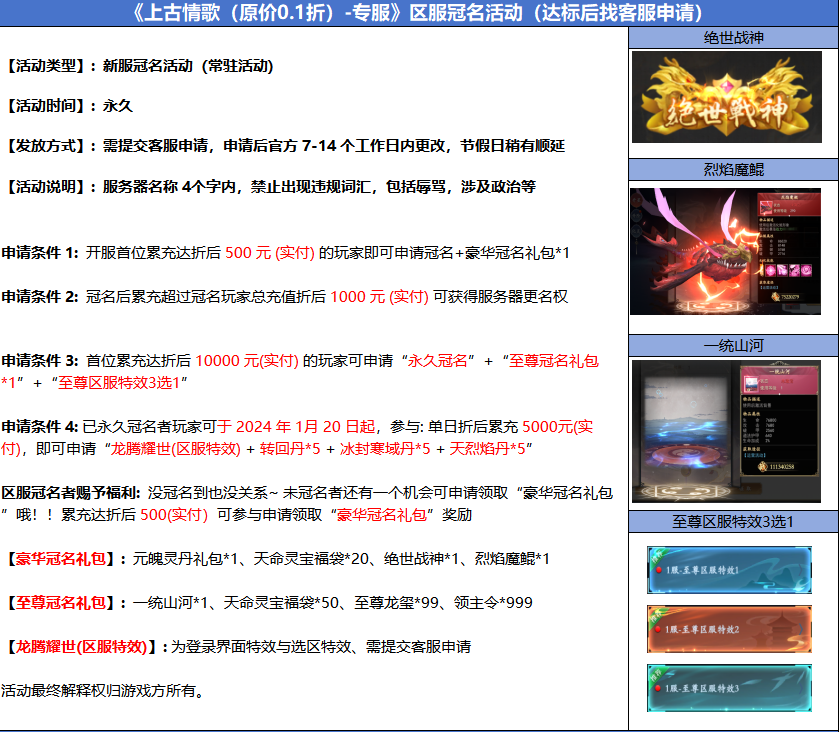Click the 一统山河 header cell
This screenshot has height=732, width=839.
[x=733, y=345]
